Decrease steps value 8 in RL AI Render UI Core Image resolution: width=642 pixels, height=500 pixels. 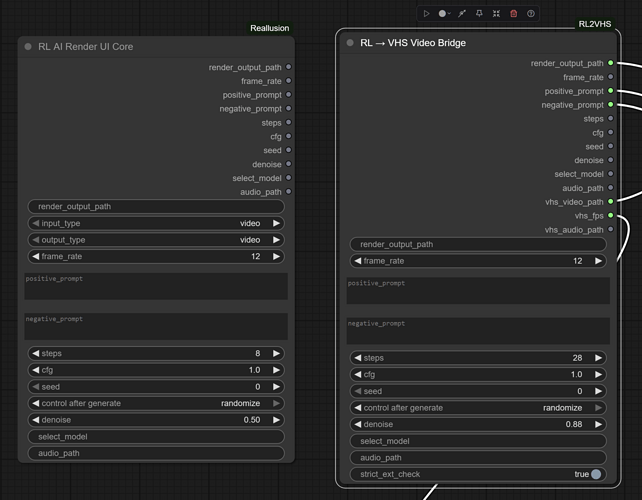(36, 353)
